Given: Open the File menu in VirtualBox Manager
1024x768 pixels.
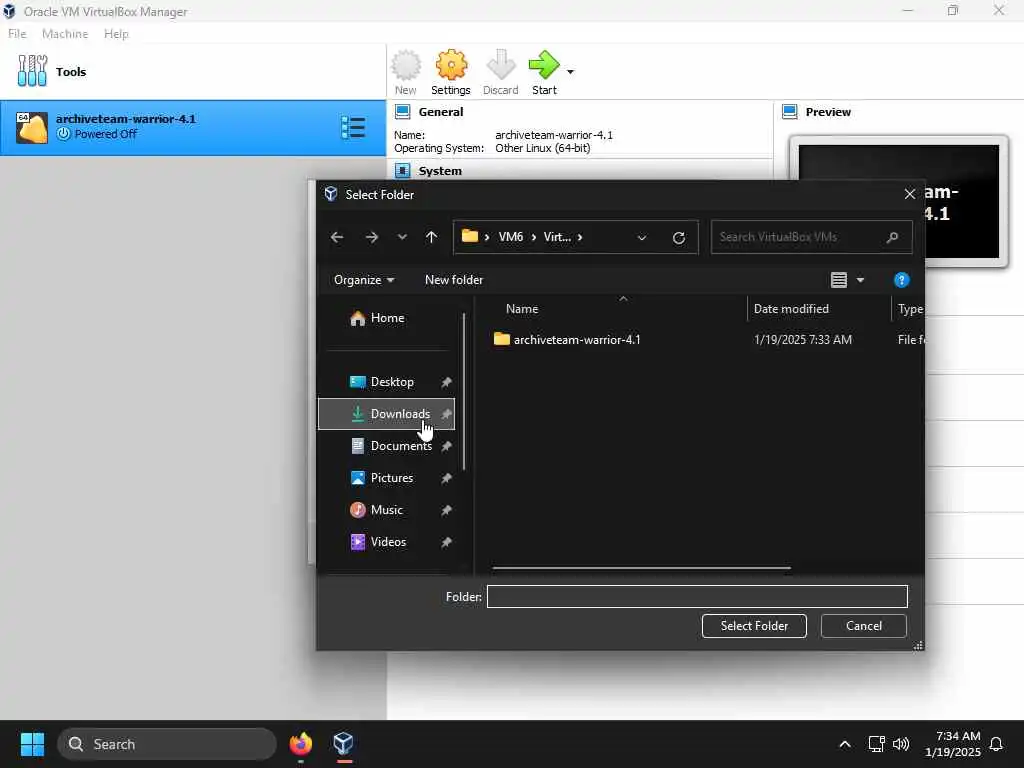Looking at the screenshot, I should coord(17,33).
